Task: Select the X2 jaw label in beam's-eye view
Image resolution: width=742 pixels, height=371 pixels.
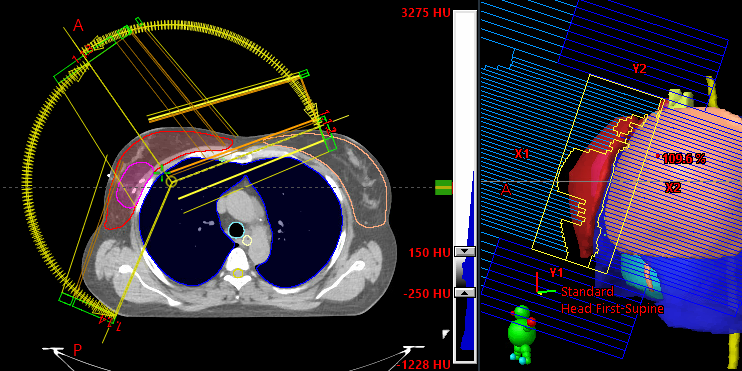Action: coord(672,188)
